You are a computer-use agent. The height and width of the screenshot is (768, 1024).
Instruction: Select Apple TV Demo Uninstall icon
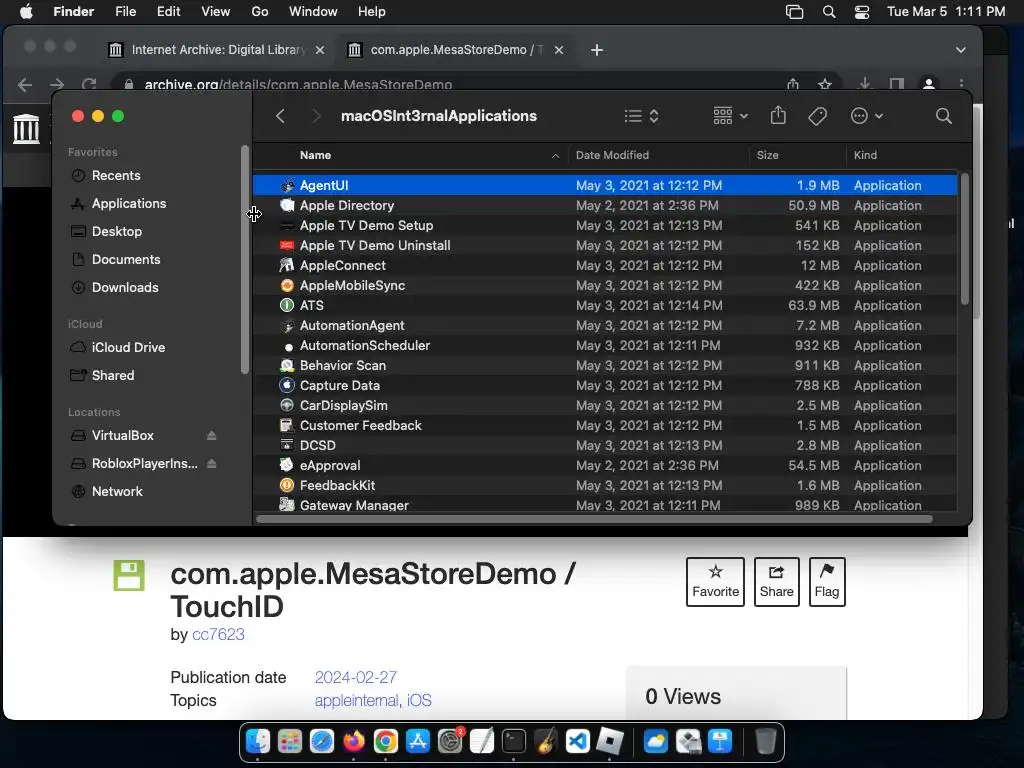tap(287, 246)
